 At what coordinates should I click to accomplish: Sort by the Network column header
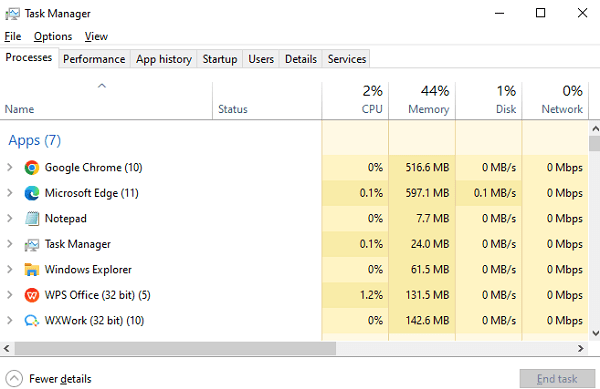coord(555,101)
